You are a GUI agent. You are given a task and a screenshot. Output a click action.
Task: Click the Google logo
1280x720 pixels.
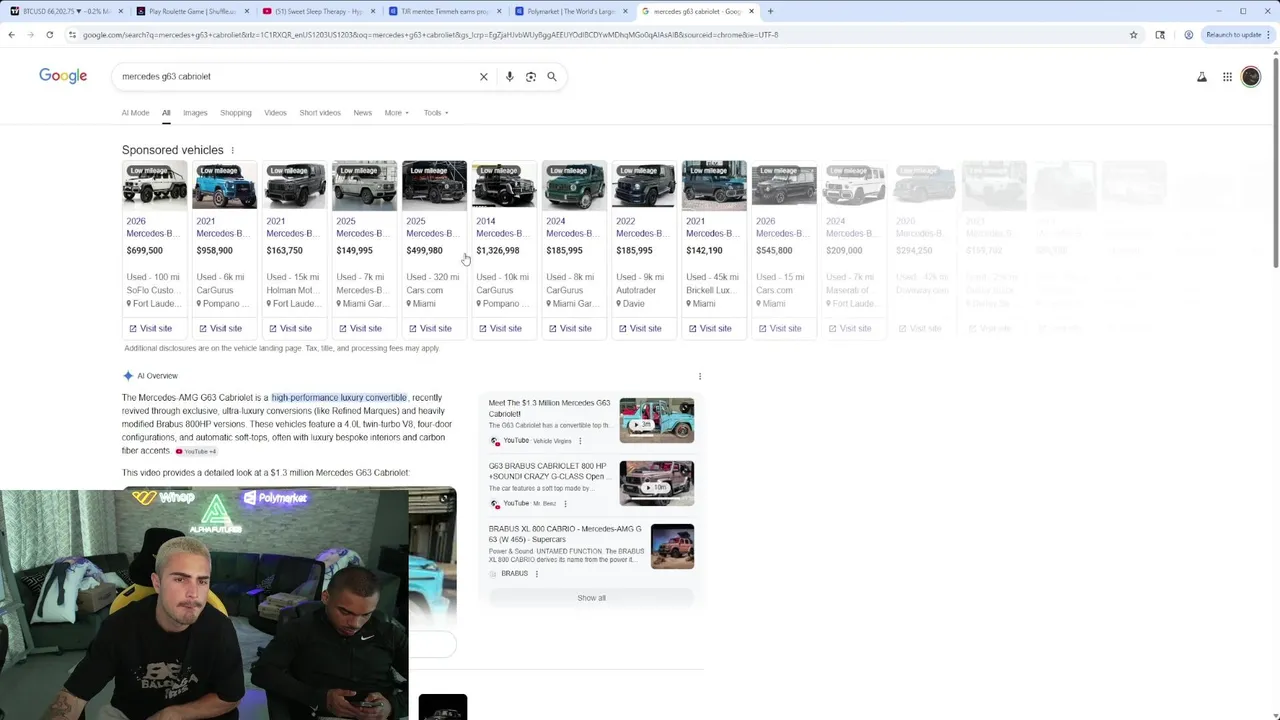click(x=63, y=76)
